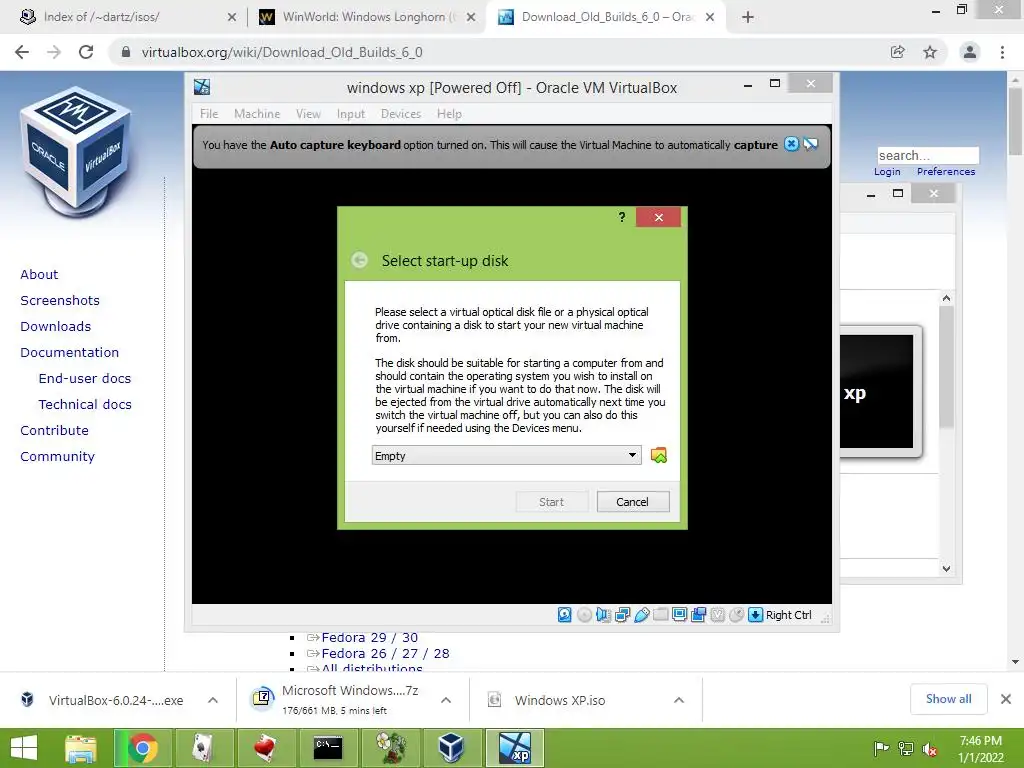Image resolution: width=1024 pixels, height=768 pixels.
Task: Click the audio status icon in VM status bar
Action: point(603,615)
